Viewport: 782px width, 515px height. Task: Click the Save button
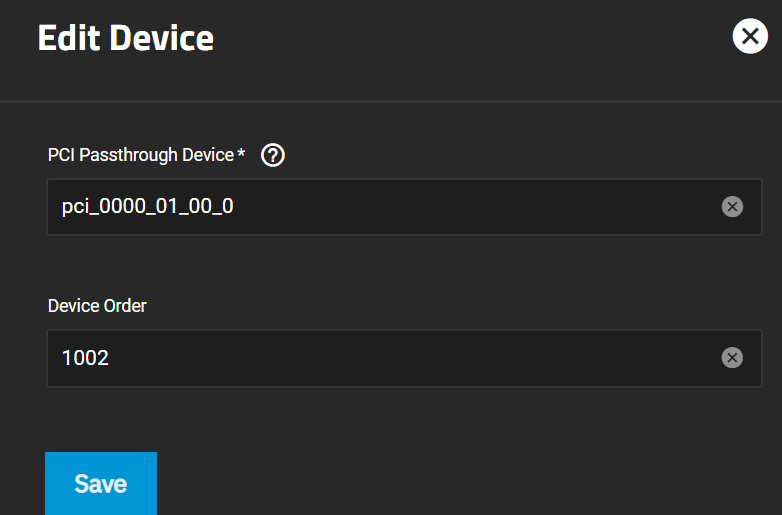101,483
